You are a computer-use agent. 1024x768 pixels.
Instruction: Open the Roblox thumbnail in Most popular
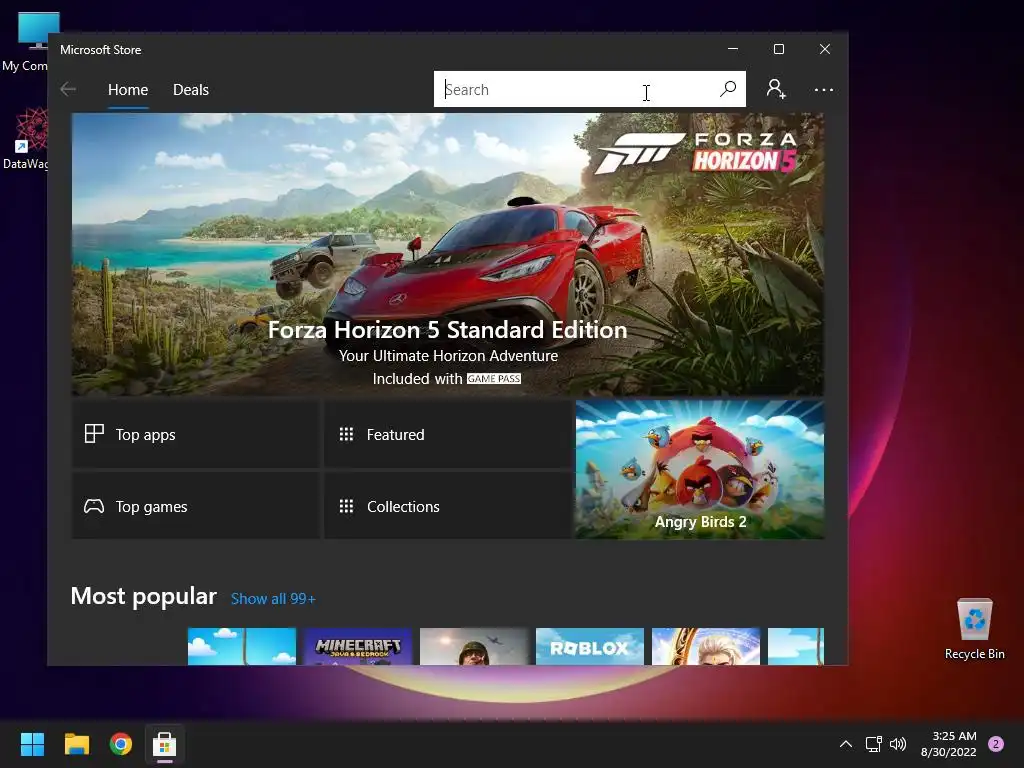590,647
